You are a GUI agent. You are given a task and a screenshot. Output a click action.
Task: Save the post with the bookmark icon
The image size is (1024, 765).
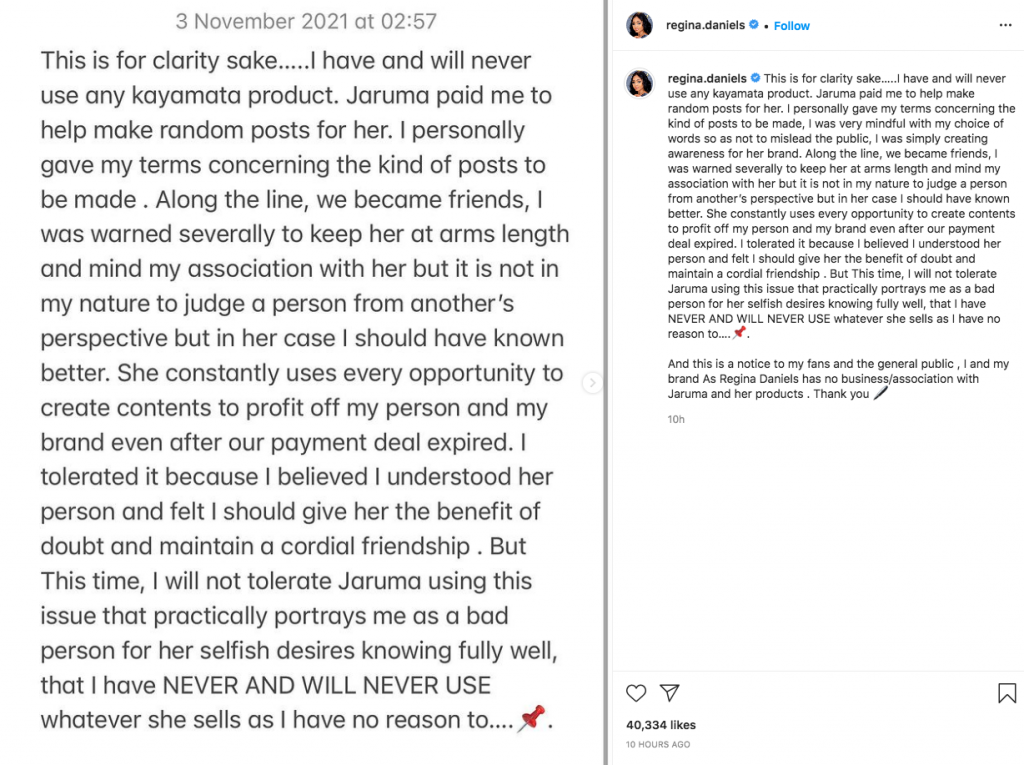point(1006,692)
